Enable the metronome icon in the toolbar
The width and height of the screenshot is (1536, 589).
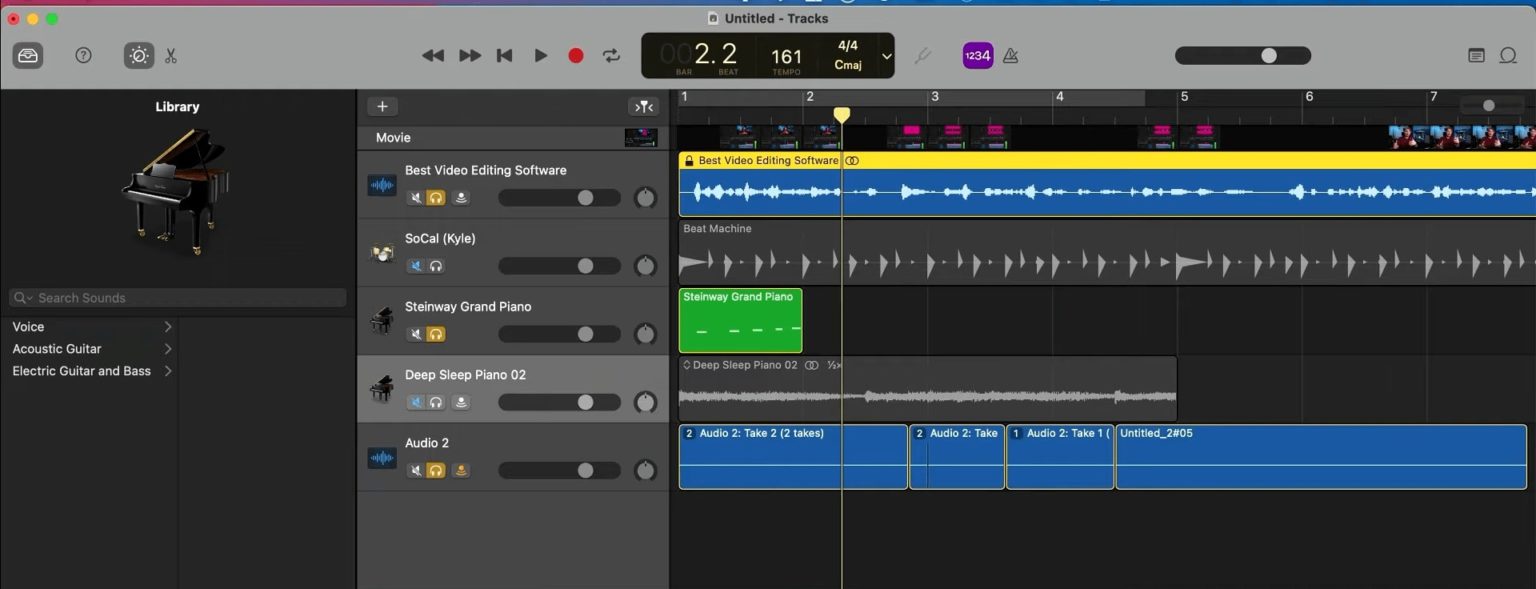tap(1010, 55)
